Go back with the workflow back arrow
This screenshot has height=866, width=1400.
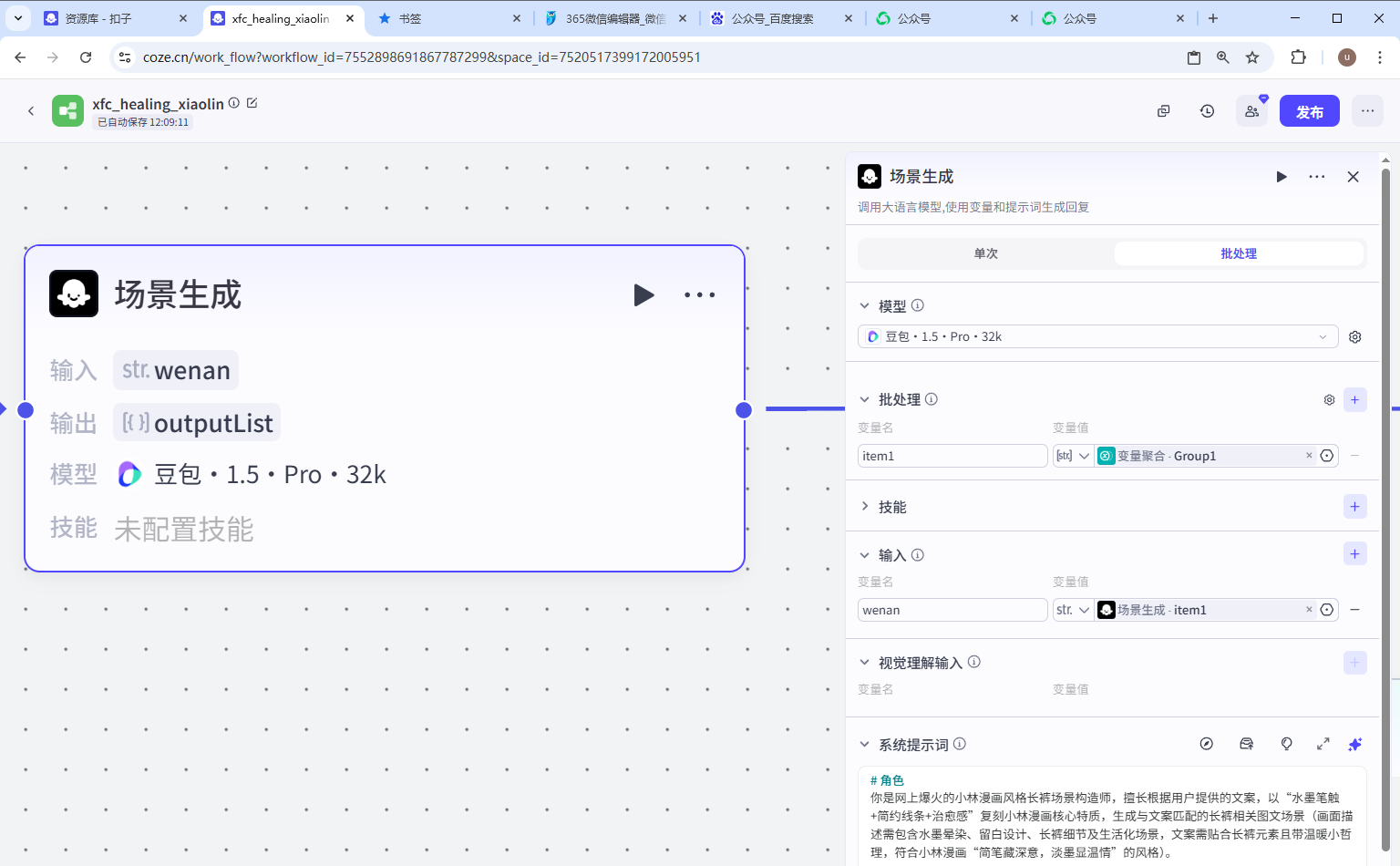point(31,111)
